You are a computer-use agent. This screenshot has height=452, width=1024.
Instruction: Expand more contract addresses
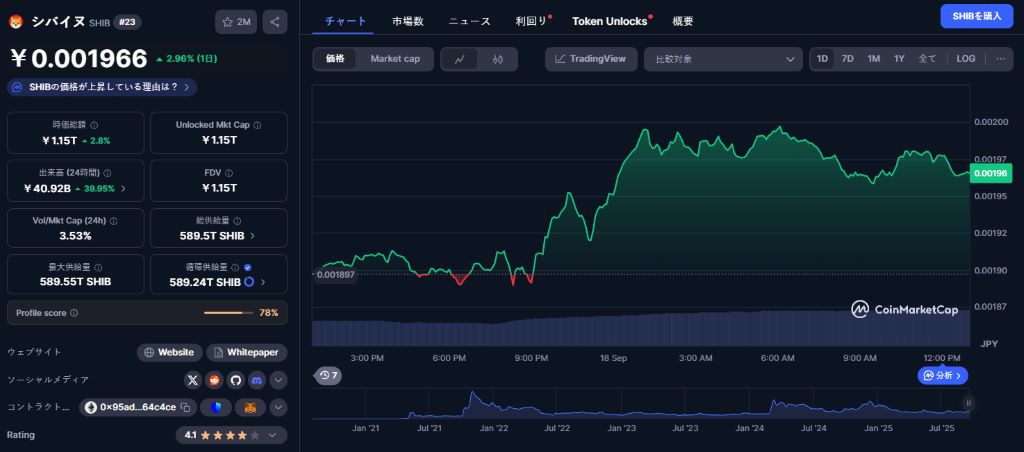[278, 408]
